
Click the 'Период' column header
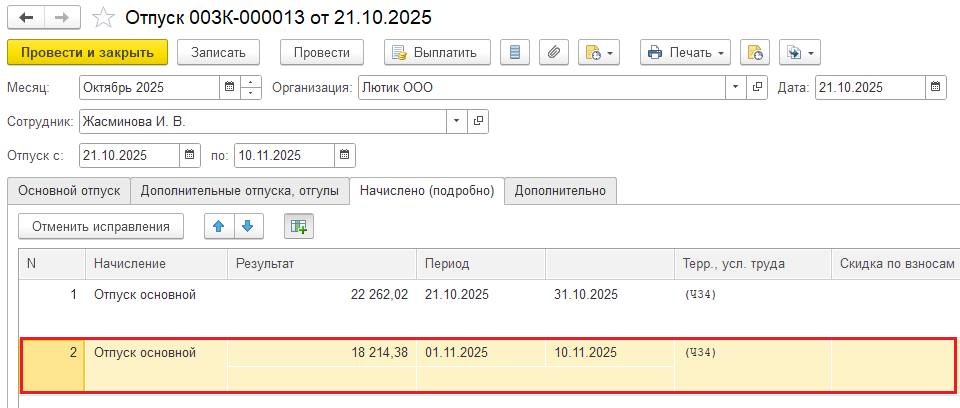tap(481, 264)
